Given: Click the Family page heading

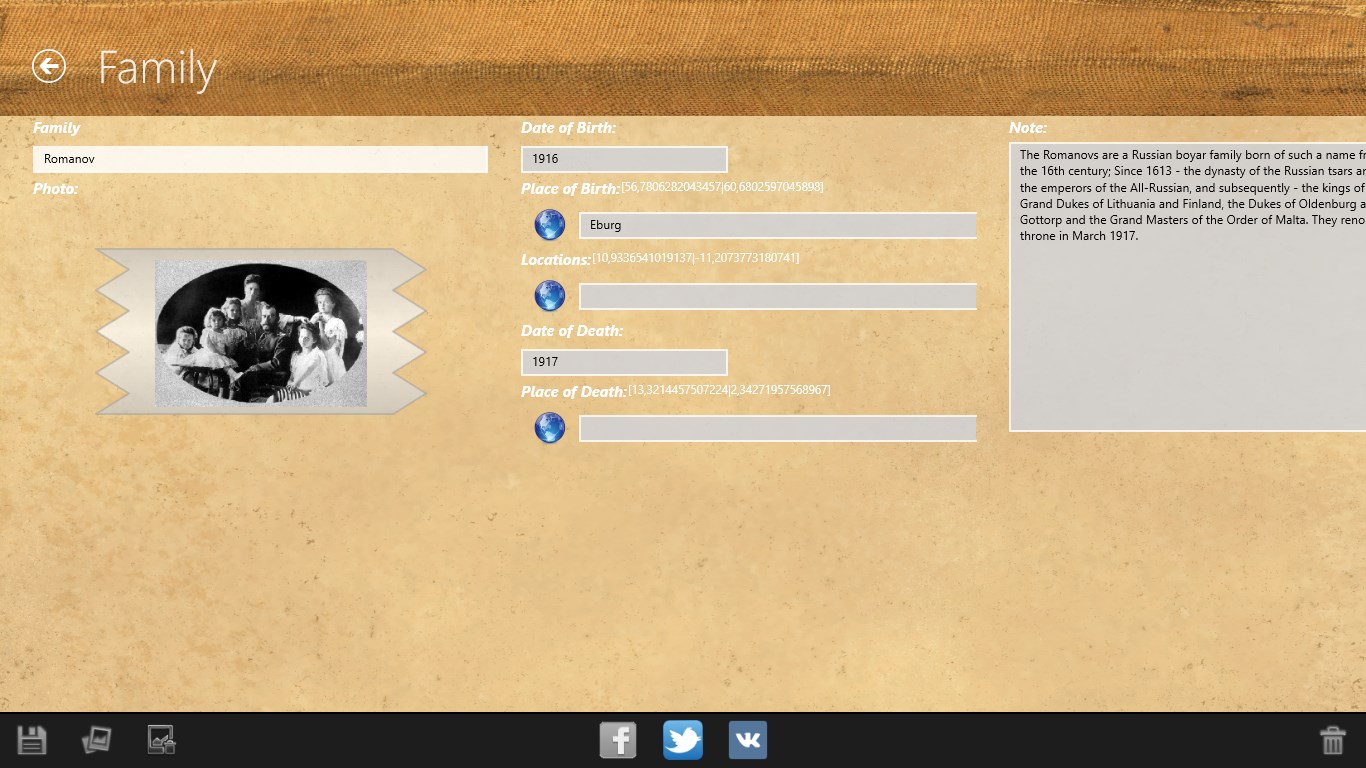Looking at the screenshot, I should 157,68.
